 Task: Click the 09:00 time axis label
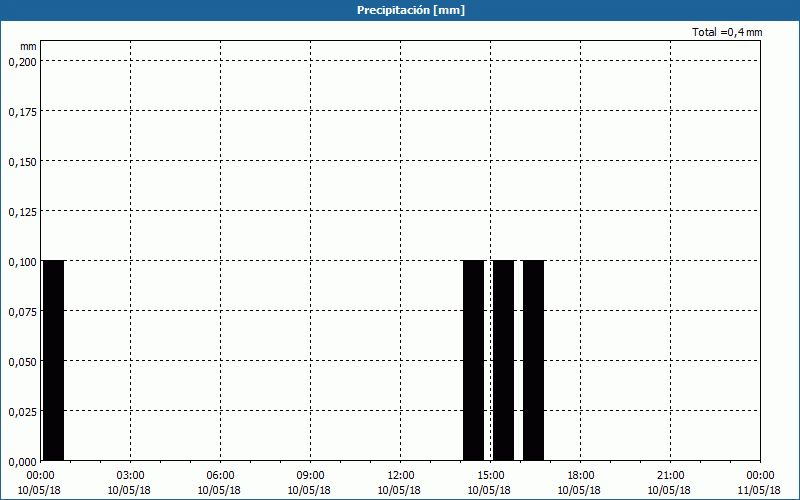[x=310, y=476]
